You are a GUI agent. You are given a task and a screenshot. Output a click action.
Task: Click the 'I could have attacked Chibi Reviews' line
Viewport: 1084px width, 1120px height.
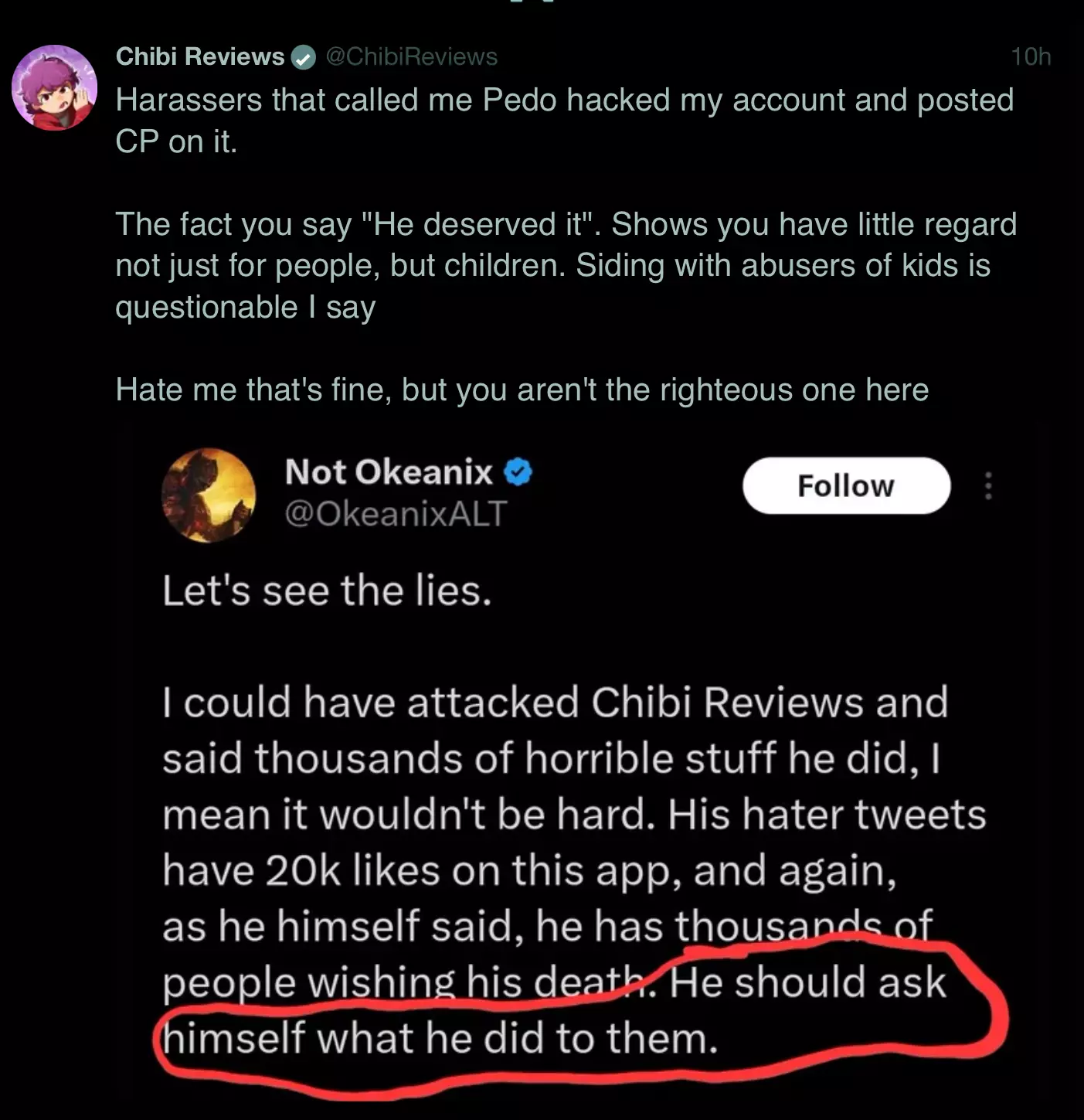coord(555,703)
